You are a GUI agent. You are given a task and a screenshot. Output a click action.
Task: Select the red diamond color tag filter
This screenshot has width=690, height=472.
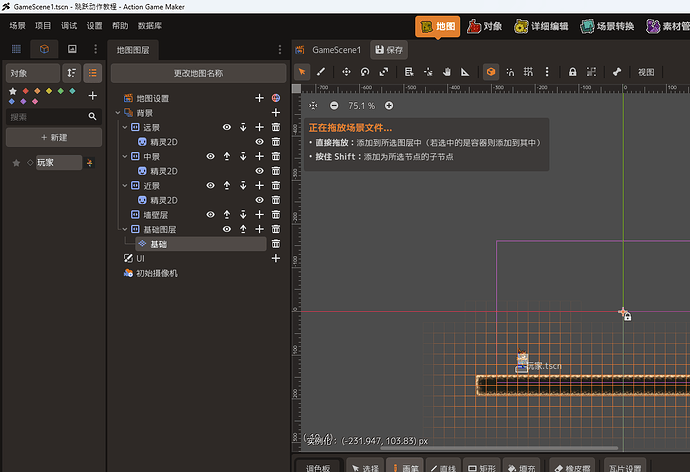[x=26, y=91]
